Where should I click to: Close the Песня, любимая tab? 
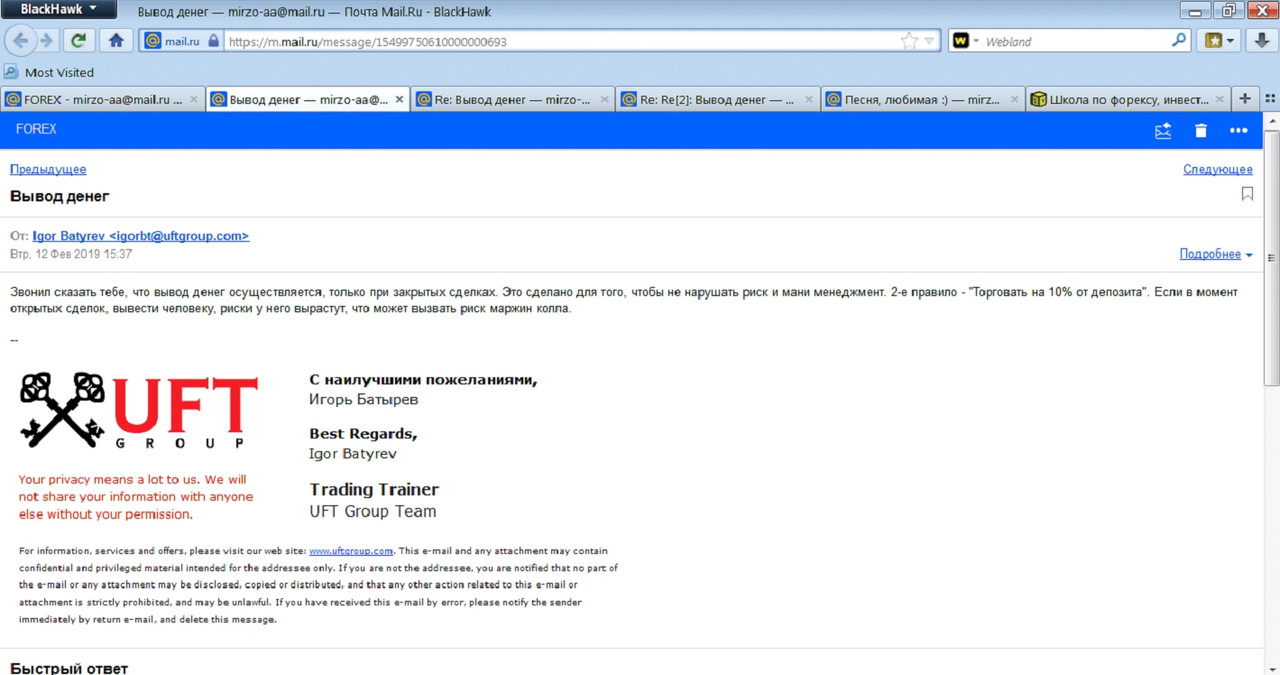pyautogui.click(x=1015, y=99)
